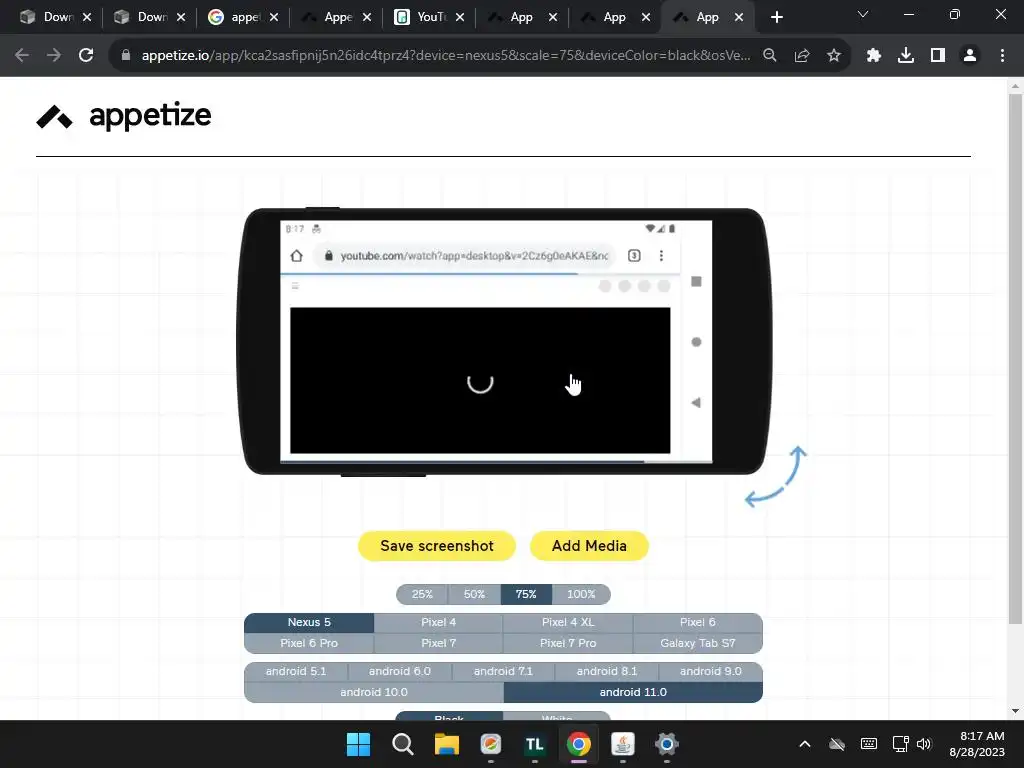The image size is (1024, 768).
Task: Choose android 10.0 OS version
Action: coord(374,692)
